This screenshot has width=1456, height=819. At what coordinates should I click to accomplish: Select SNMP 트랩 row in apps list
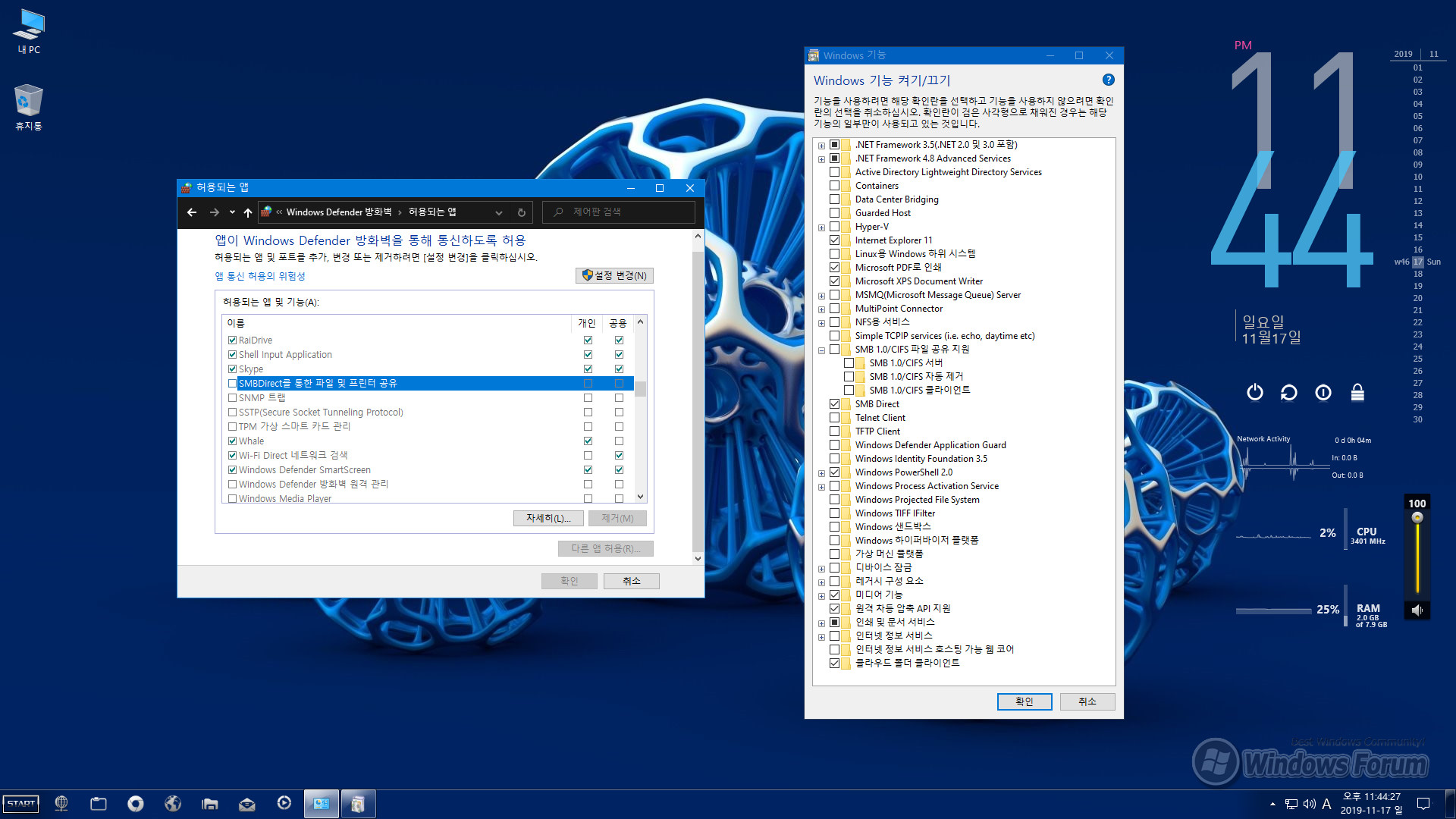(428, 398)
